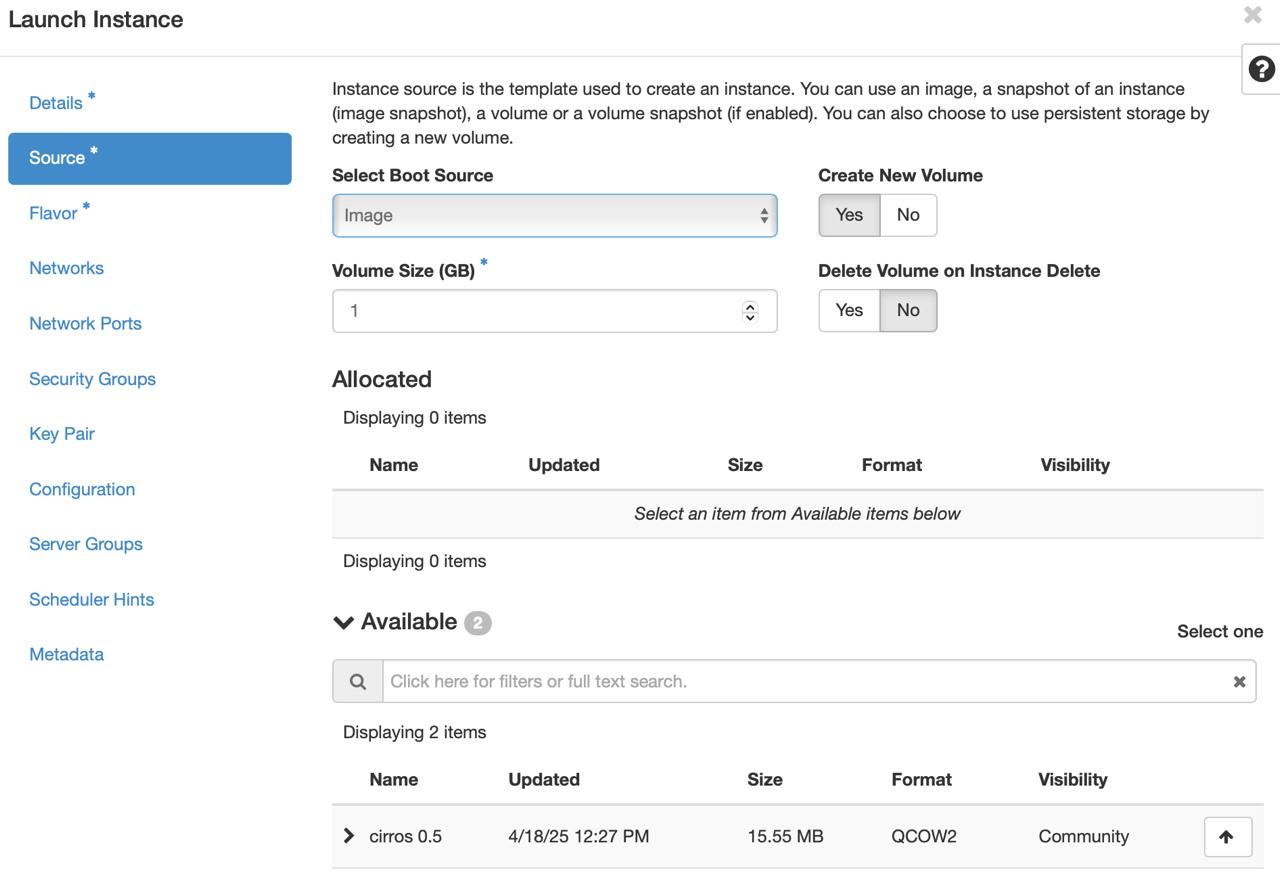Open the Security Groups step
This screenshot has height=873, width=1280.
pos(92,379)
